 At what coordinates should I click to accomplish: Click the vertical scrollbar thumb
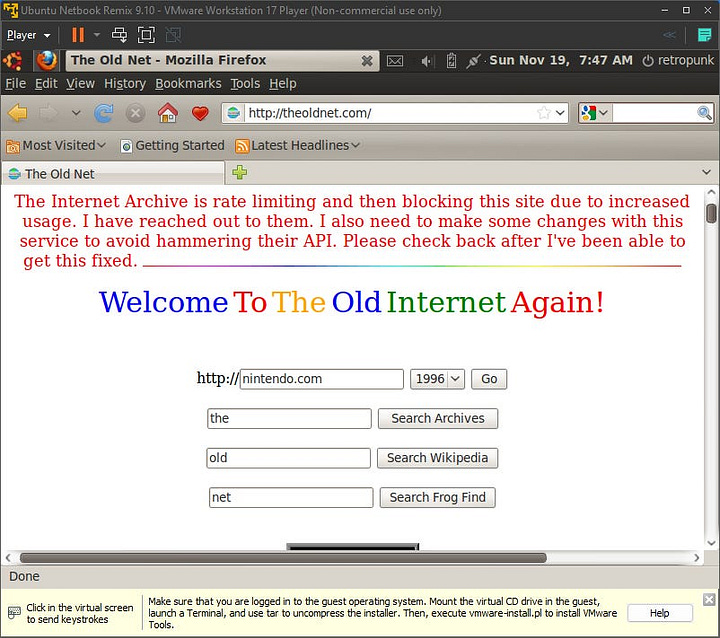tap(711, 214)
